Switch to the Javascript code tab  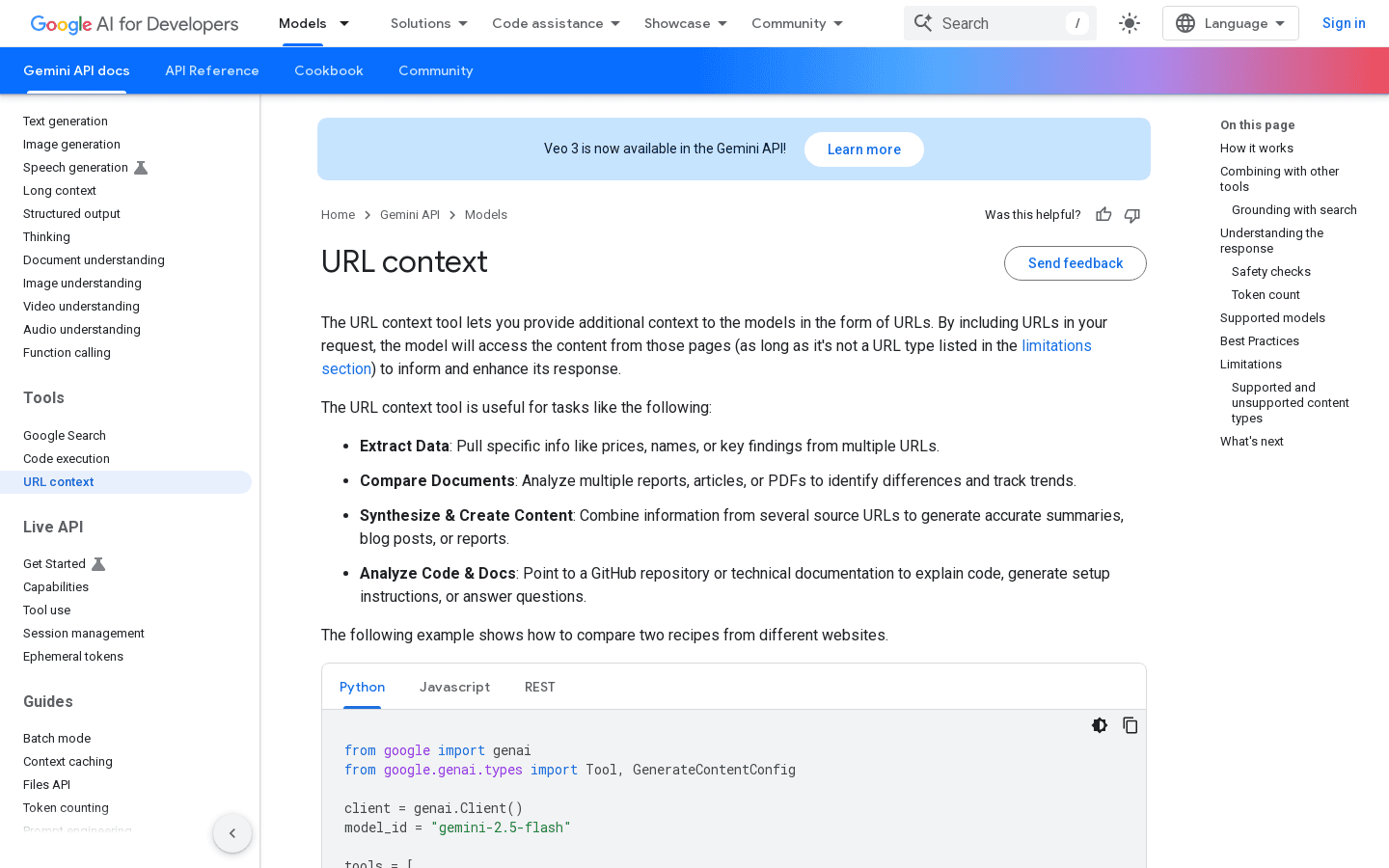click(x=454, y=687)
